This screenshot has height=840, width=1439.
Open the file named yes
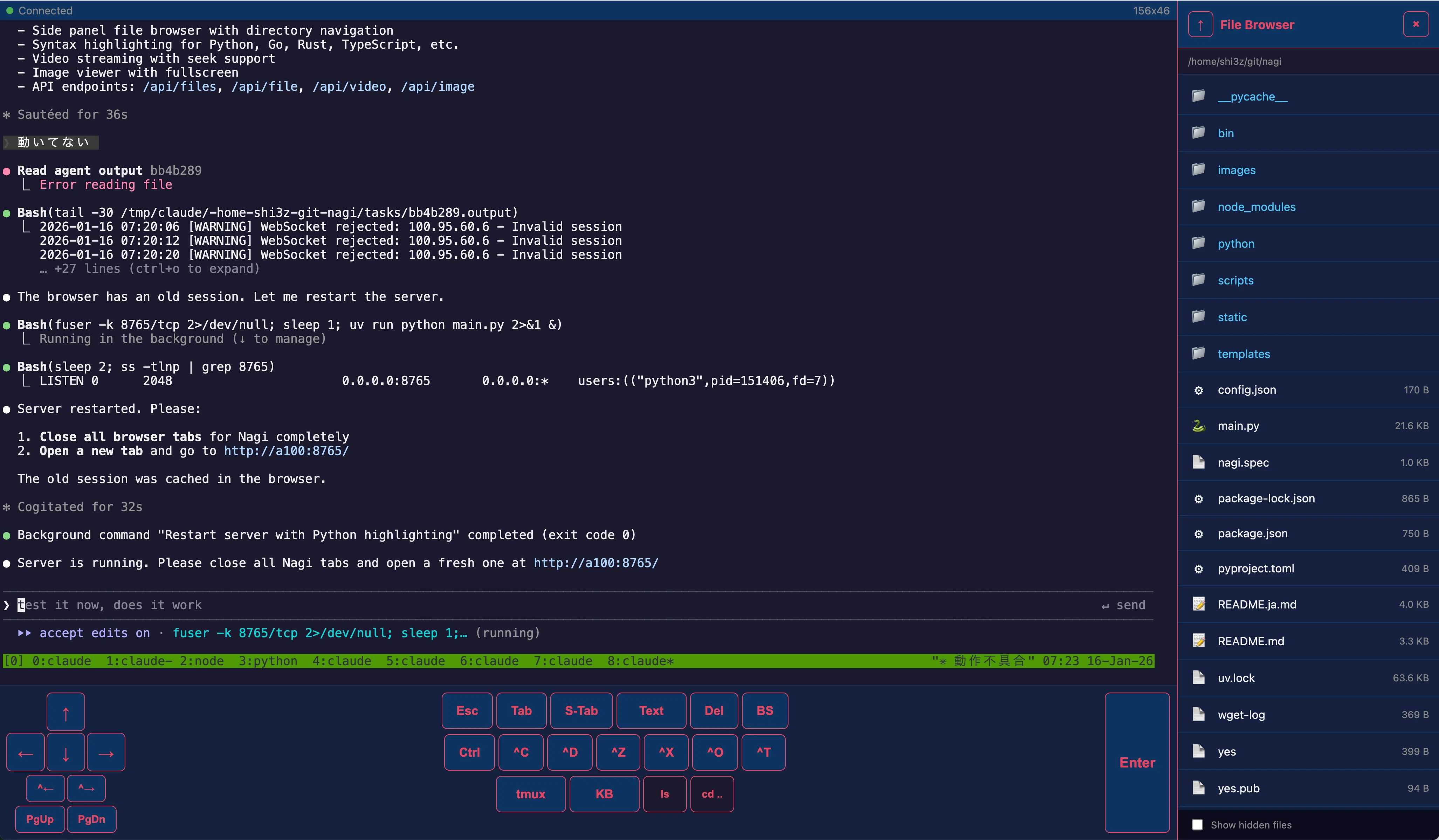pos(1308,751)
